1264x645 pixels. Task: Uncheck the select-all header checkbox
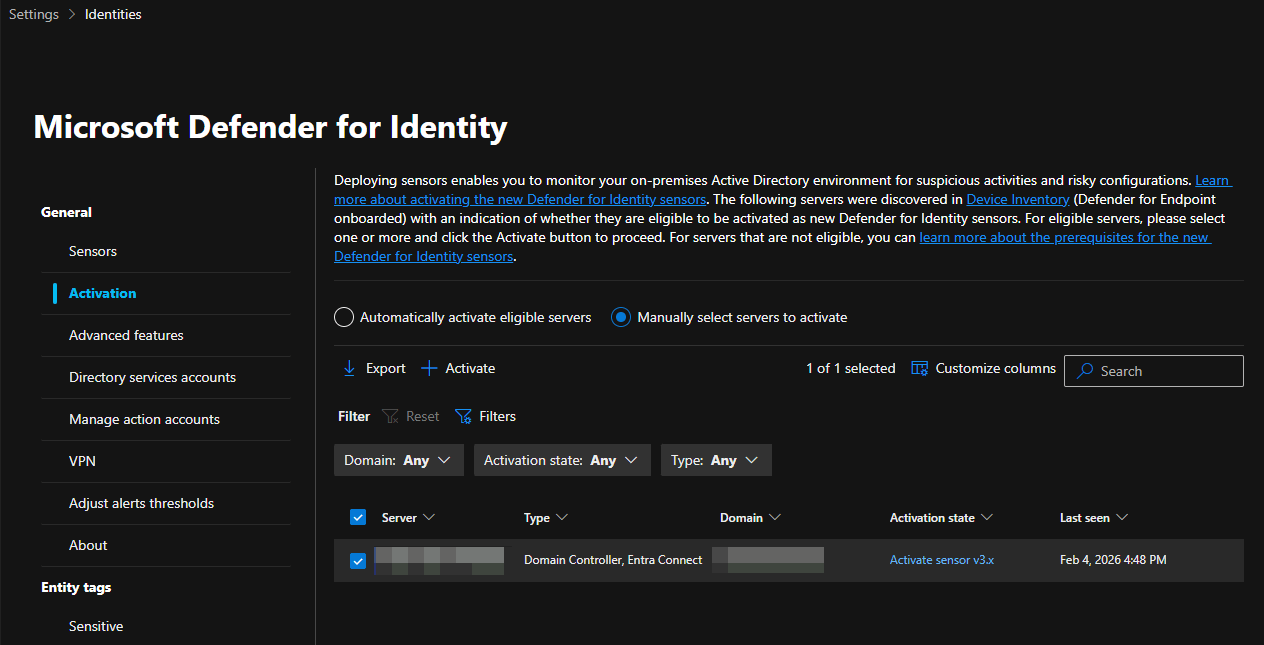[358, 517]
